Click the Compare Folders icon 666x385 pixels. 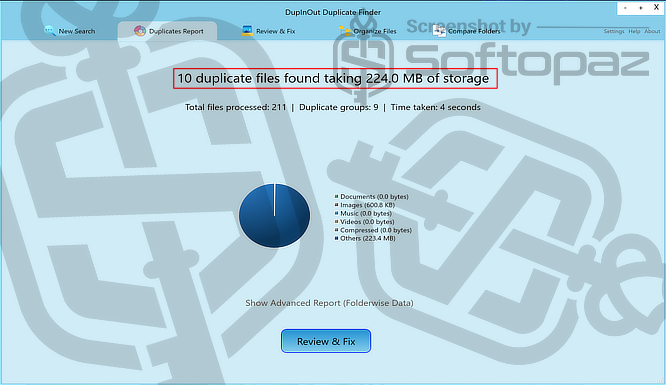439,31
